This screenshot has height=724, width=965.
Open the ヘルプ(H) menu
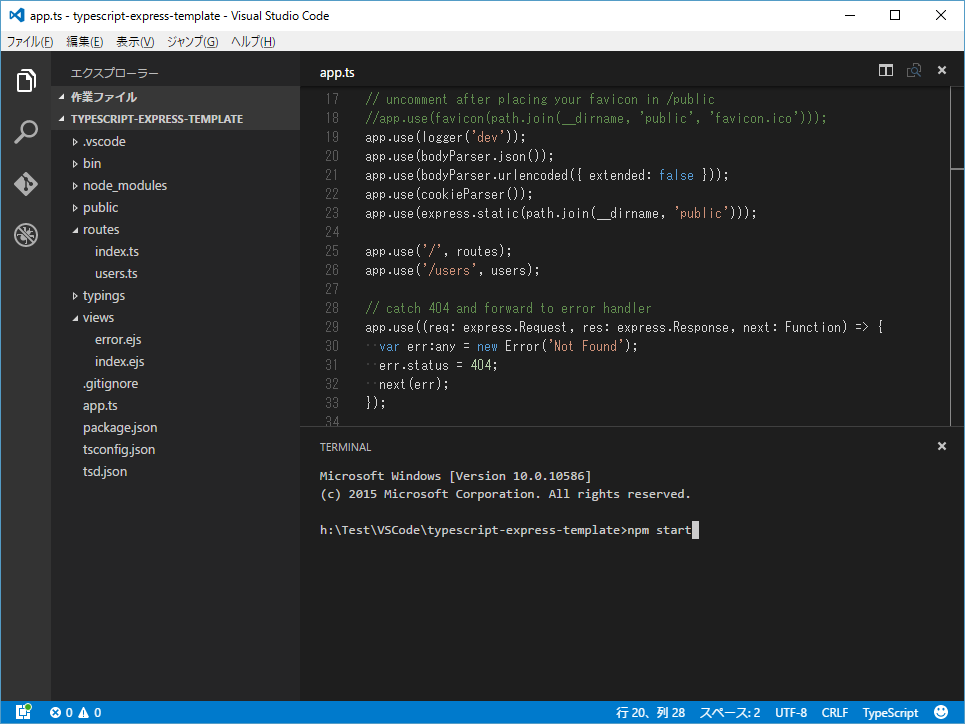tap(253, 41)
